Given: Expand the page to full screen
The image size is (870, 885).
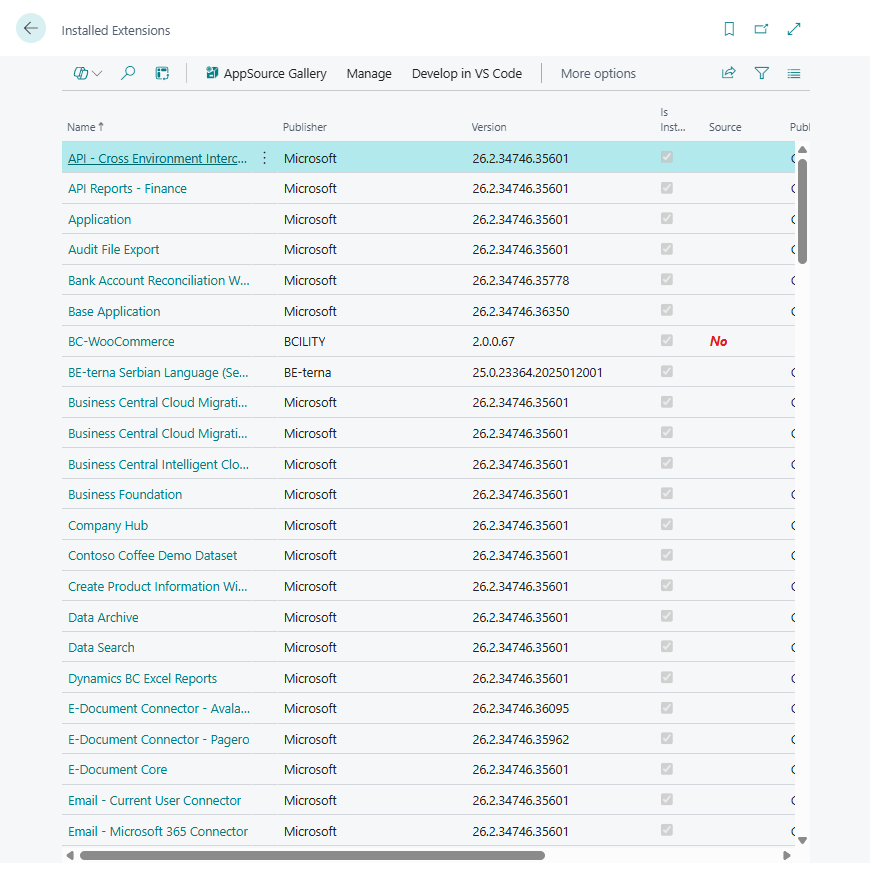Looking at the screenshot, I should (x=793, y=29).
